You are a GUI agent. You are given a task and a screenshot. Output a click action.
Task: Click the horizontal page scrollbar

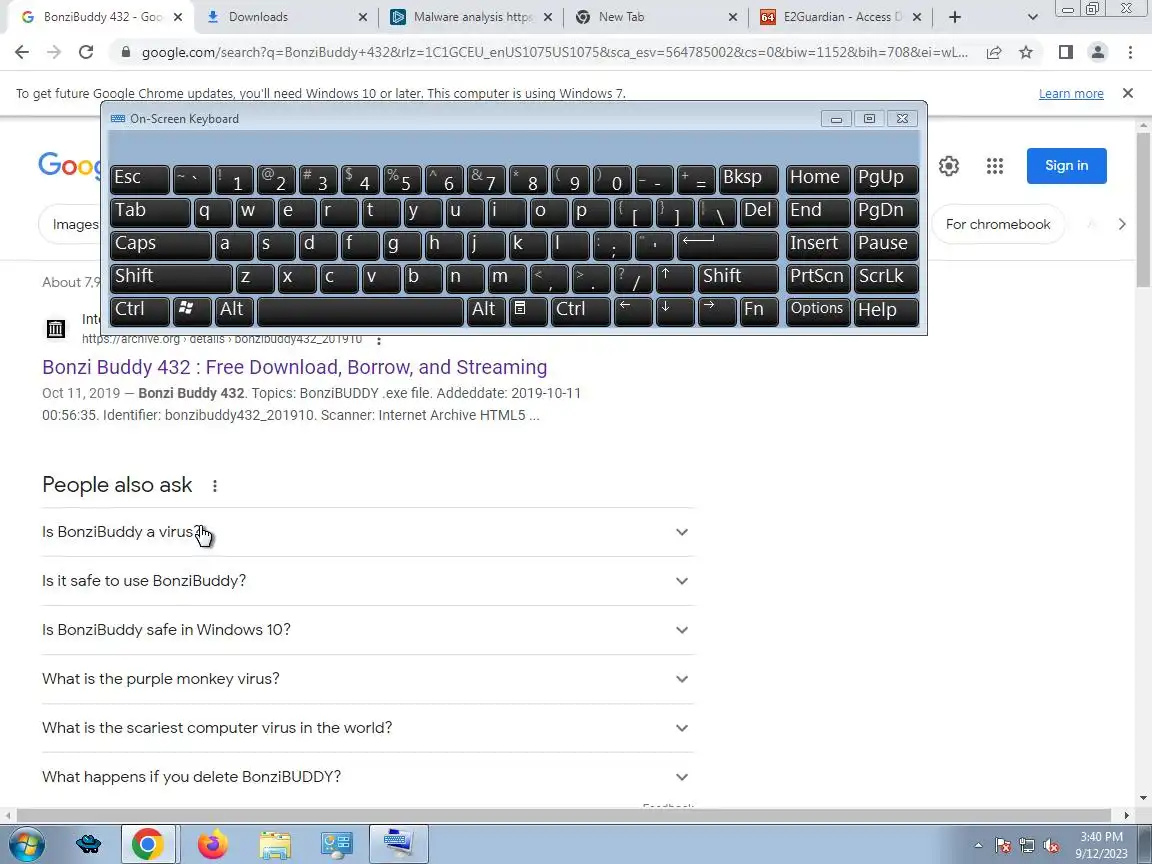pyautogui.click(x=564, y=815)
